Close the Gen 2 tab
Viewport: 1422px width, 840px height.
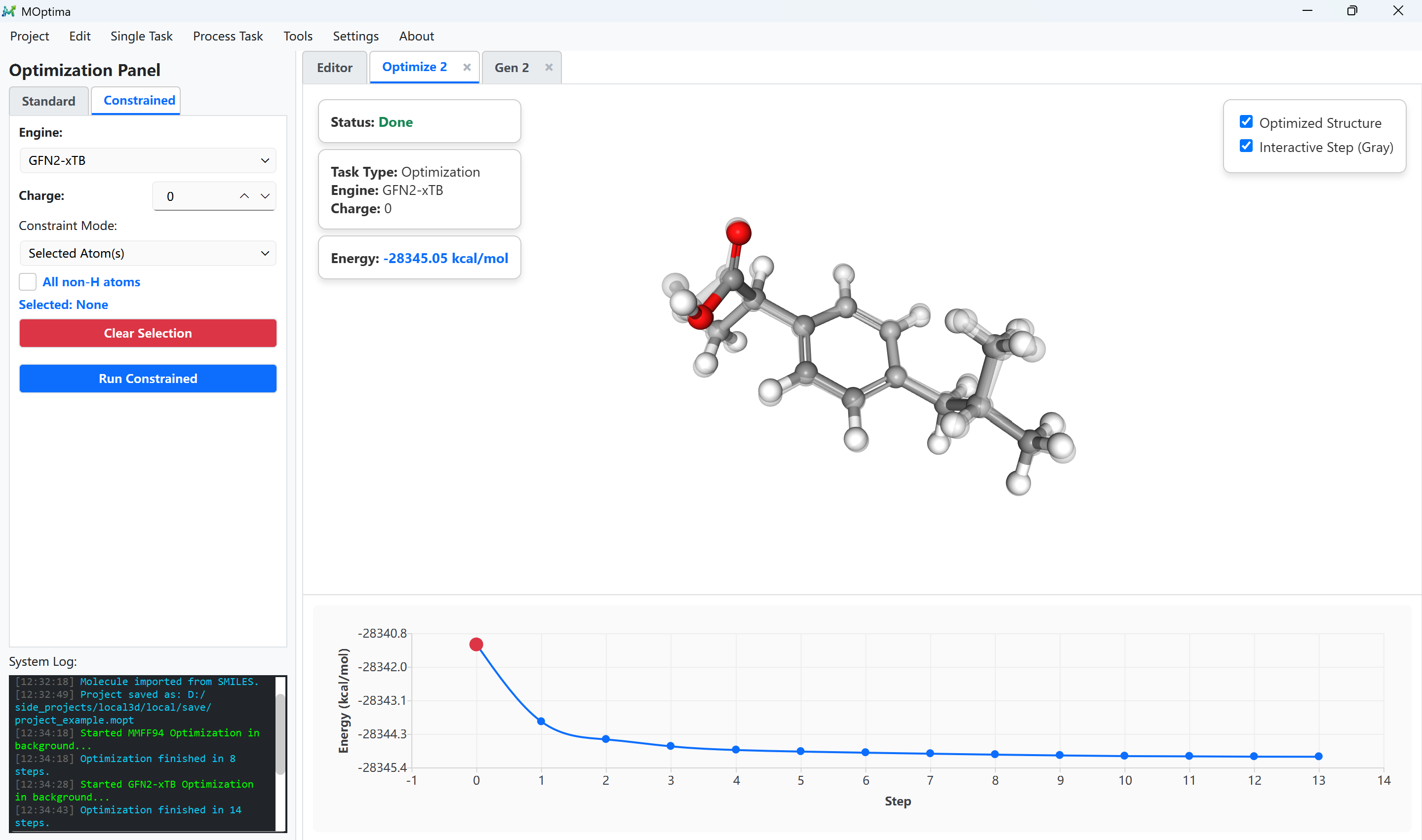549,67
